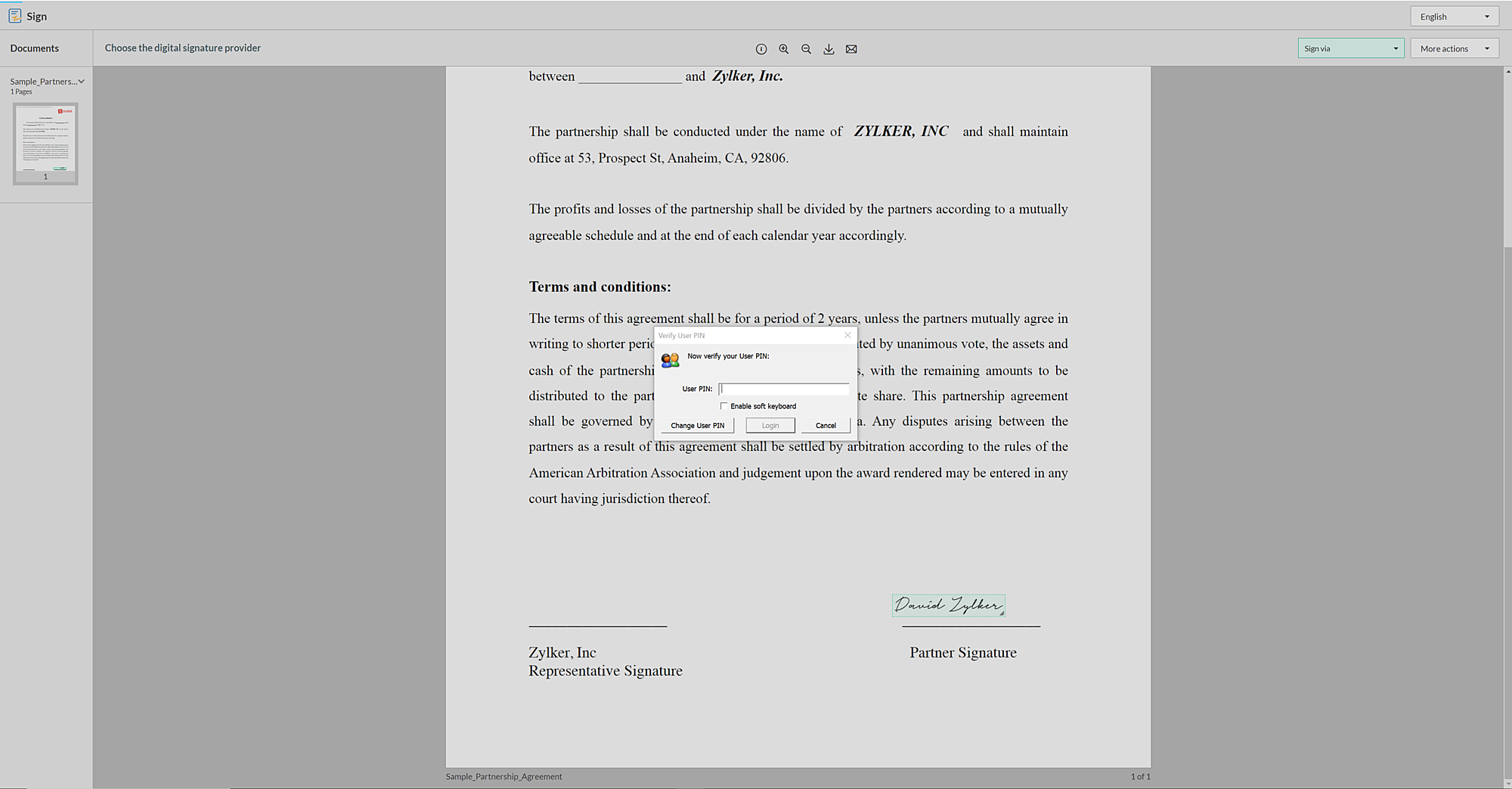Click 'Representative Signature' text in document
The width and height of the screenshot is (1512, 789).
click(x=606, y=671)
